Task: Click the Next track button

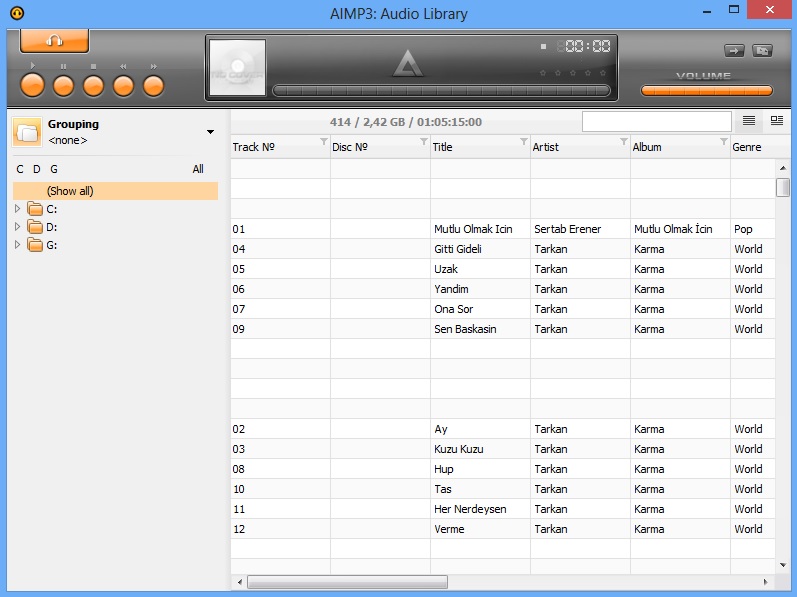Action: pos(154,86)
